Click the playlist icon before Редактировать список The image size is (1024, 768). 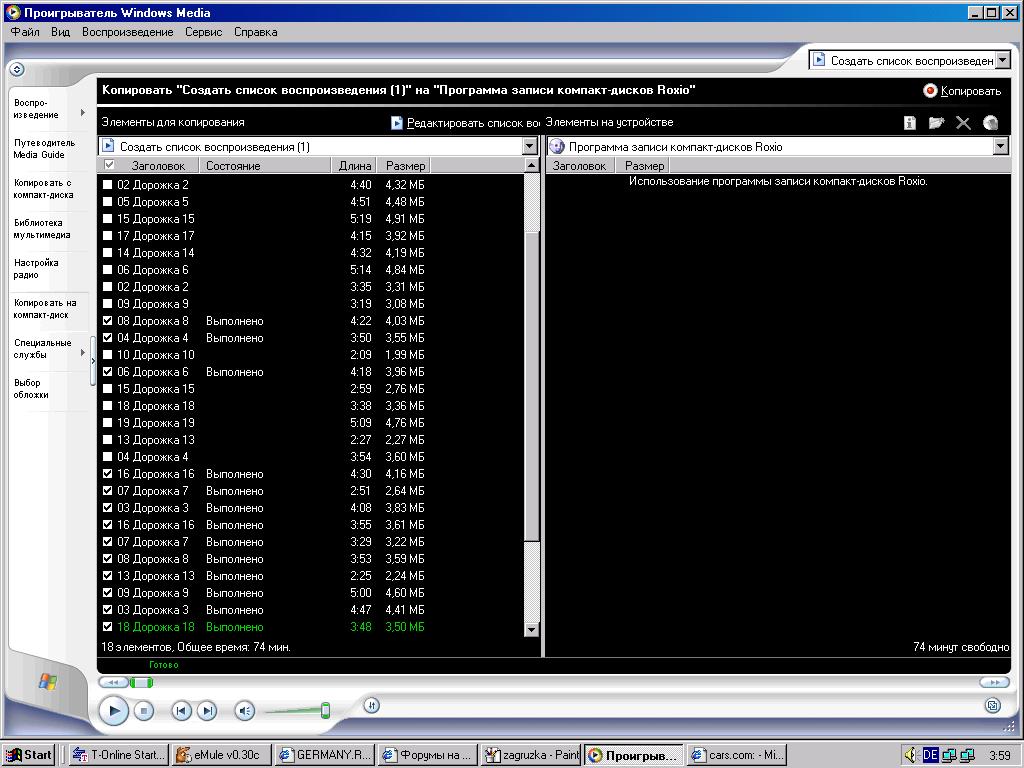(x=396, y=123)
